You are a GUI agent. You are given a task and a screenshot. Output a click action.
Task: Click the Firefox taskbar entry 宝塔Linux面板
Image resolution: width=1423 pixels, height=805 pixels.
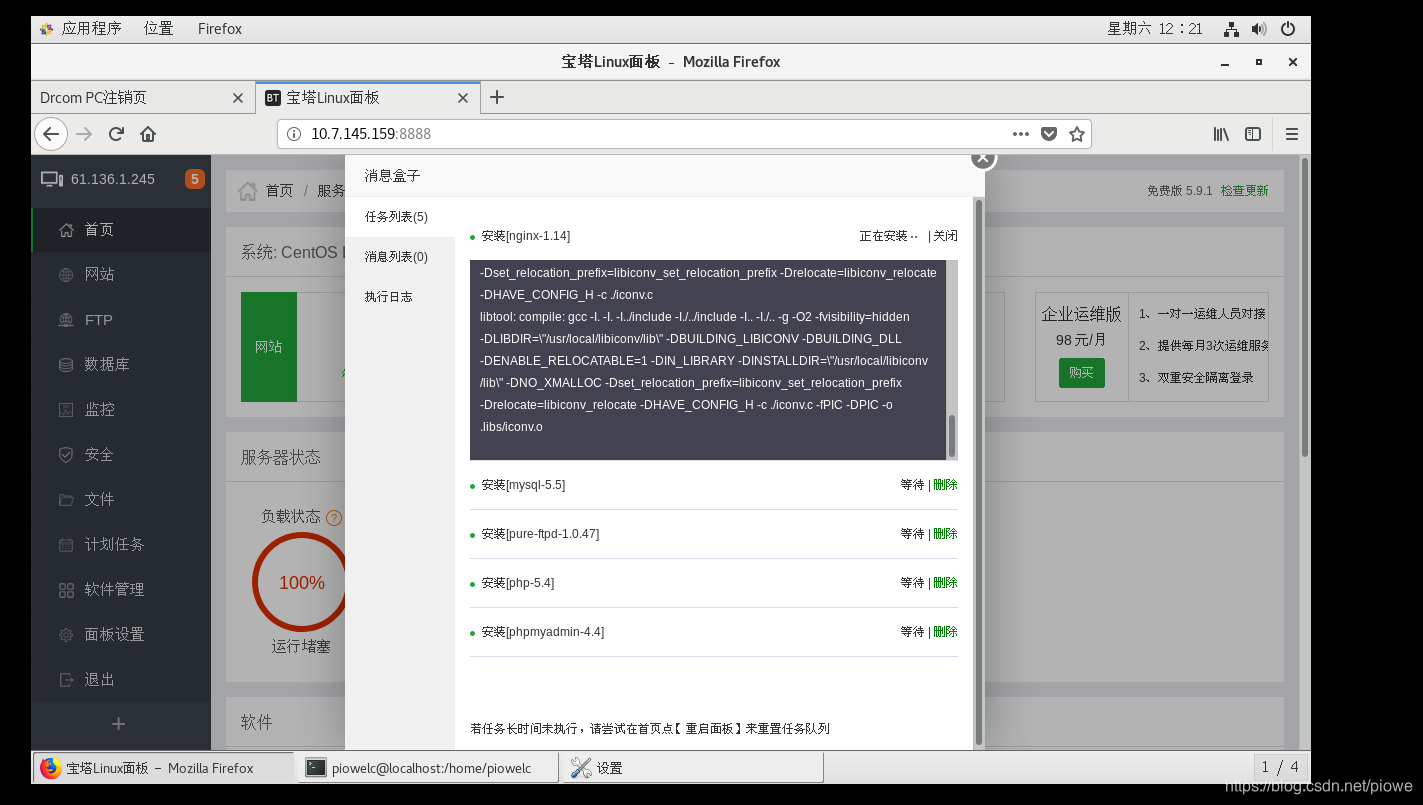tap(164, 768)
